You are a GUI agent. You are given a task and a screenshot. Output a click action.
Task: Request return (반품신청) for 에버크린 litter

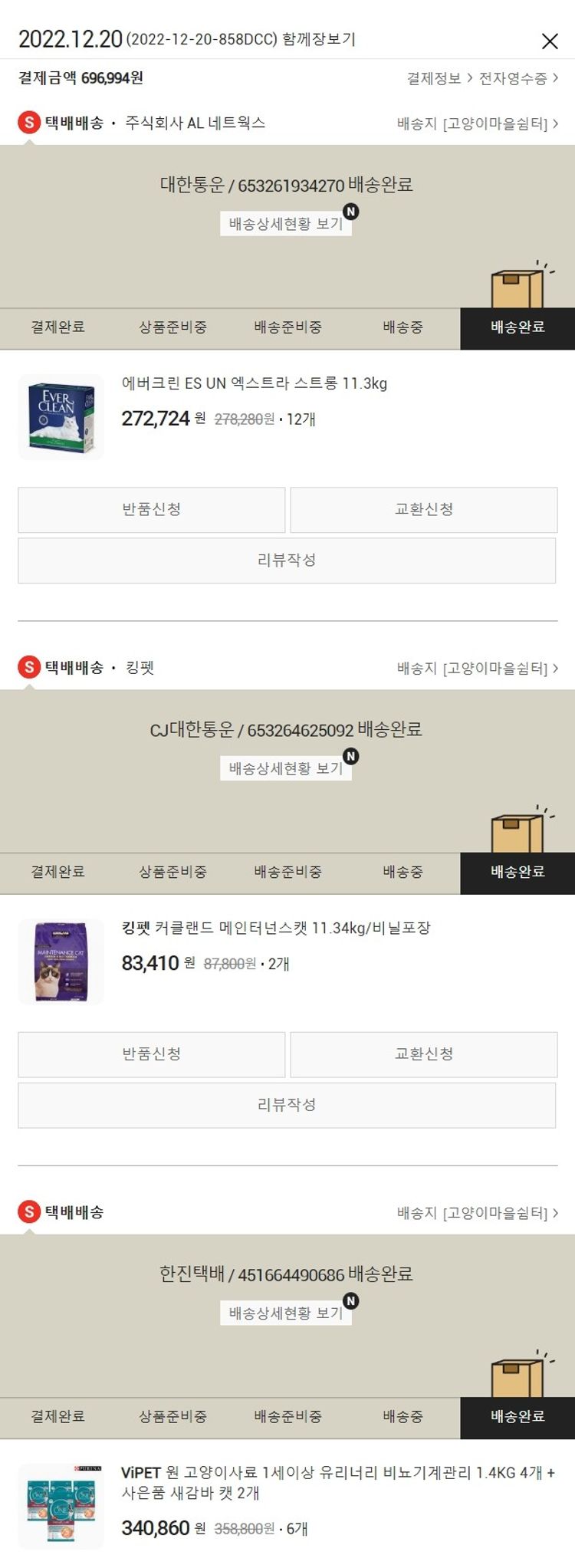tap(152, 509)
